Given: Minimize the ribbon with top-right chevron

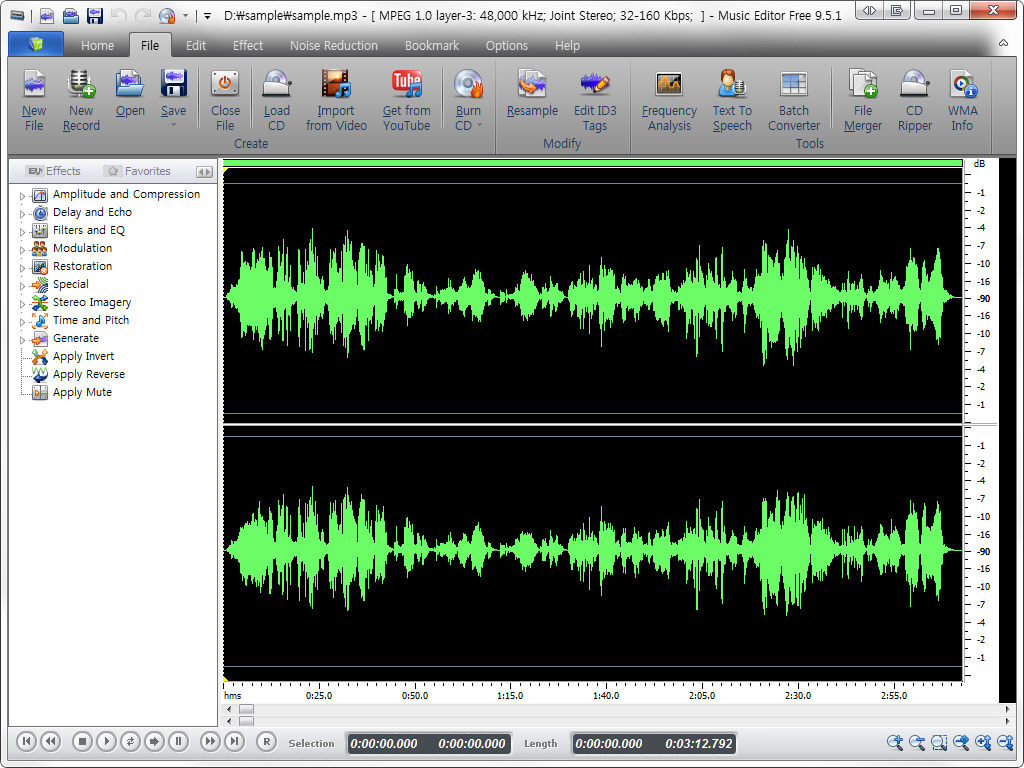Looking at the screenshot, I should coord(1003,43).
